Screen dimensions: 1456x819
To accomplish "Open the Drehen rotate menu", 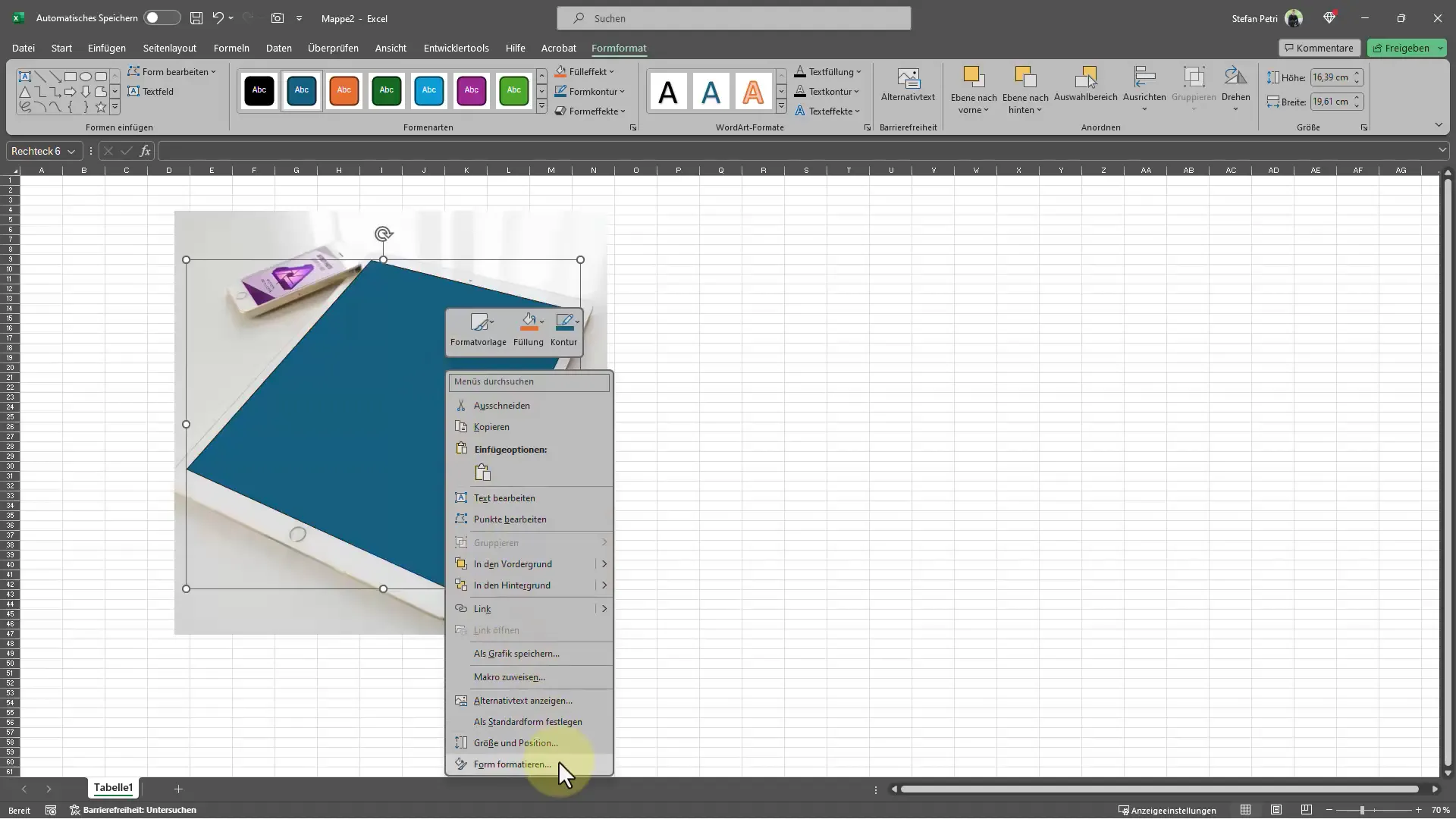I will click(1235, 88).
